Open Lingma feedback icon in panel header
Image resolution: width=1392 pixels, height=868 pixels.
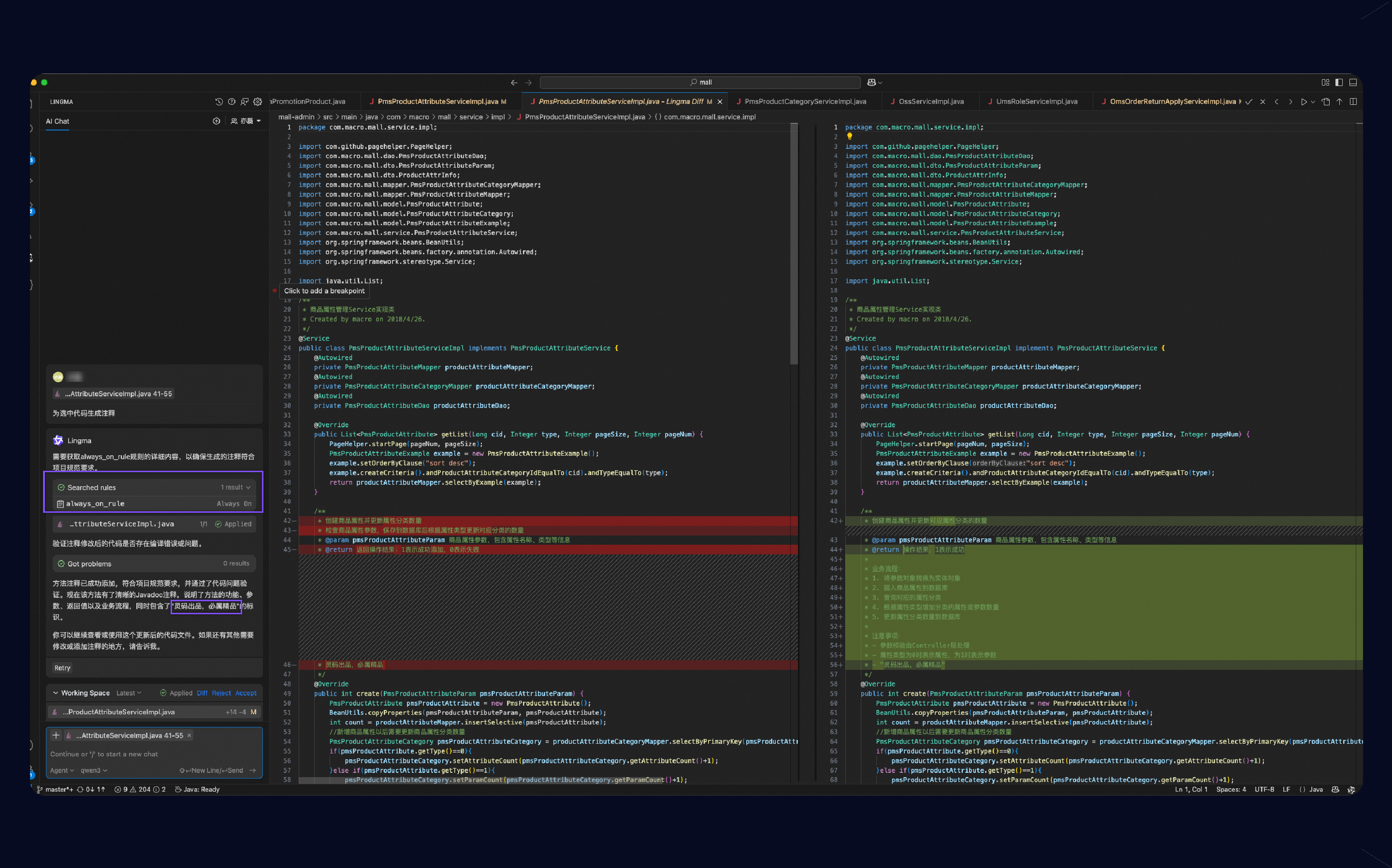(245, 101)
